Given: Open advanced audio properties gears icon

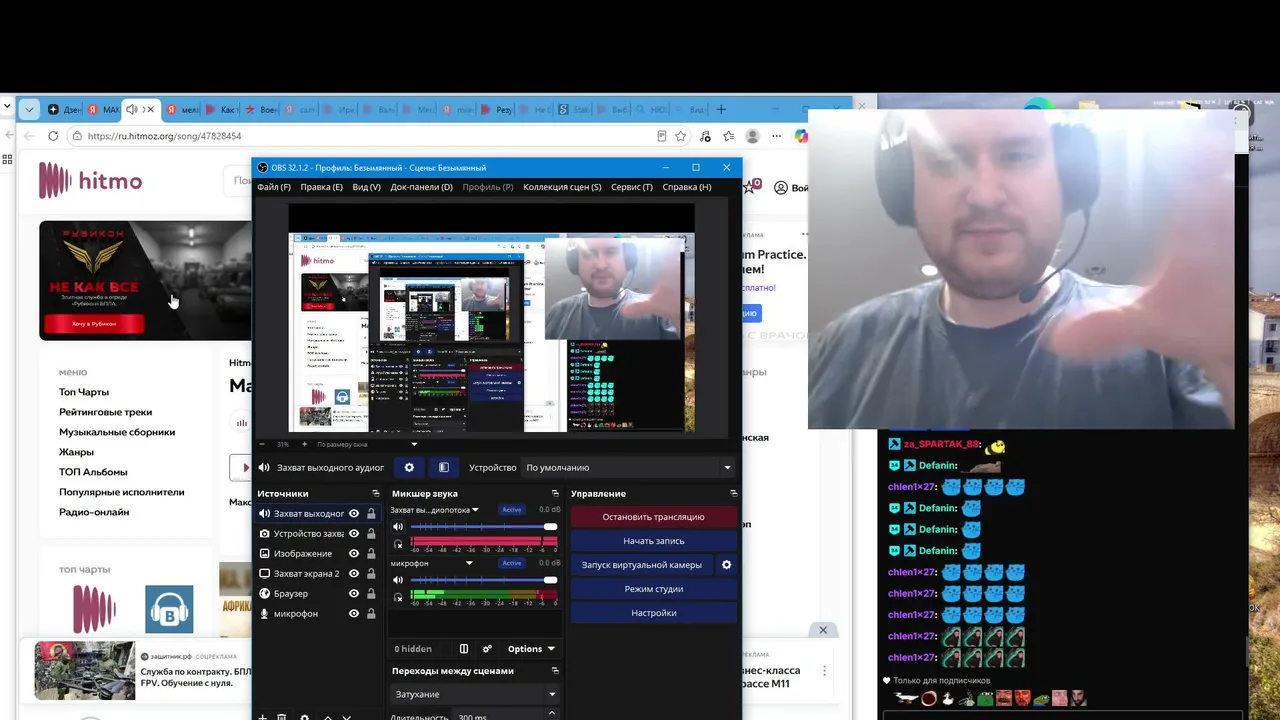Looking at the screenshot, I should click(x=487, y=649).
